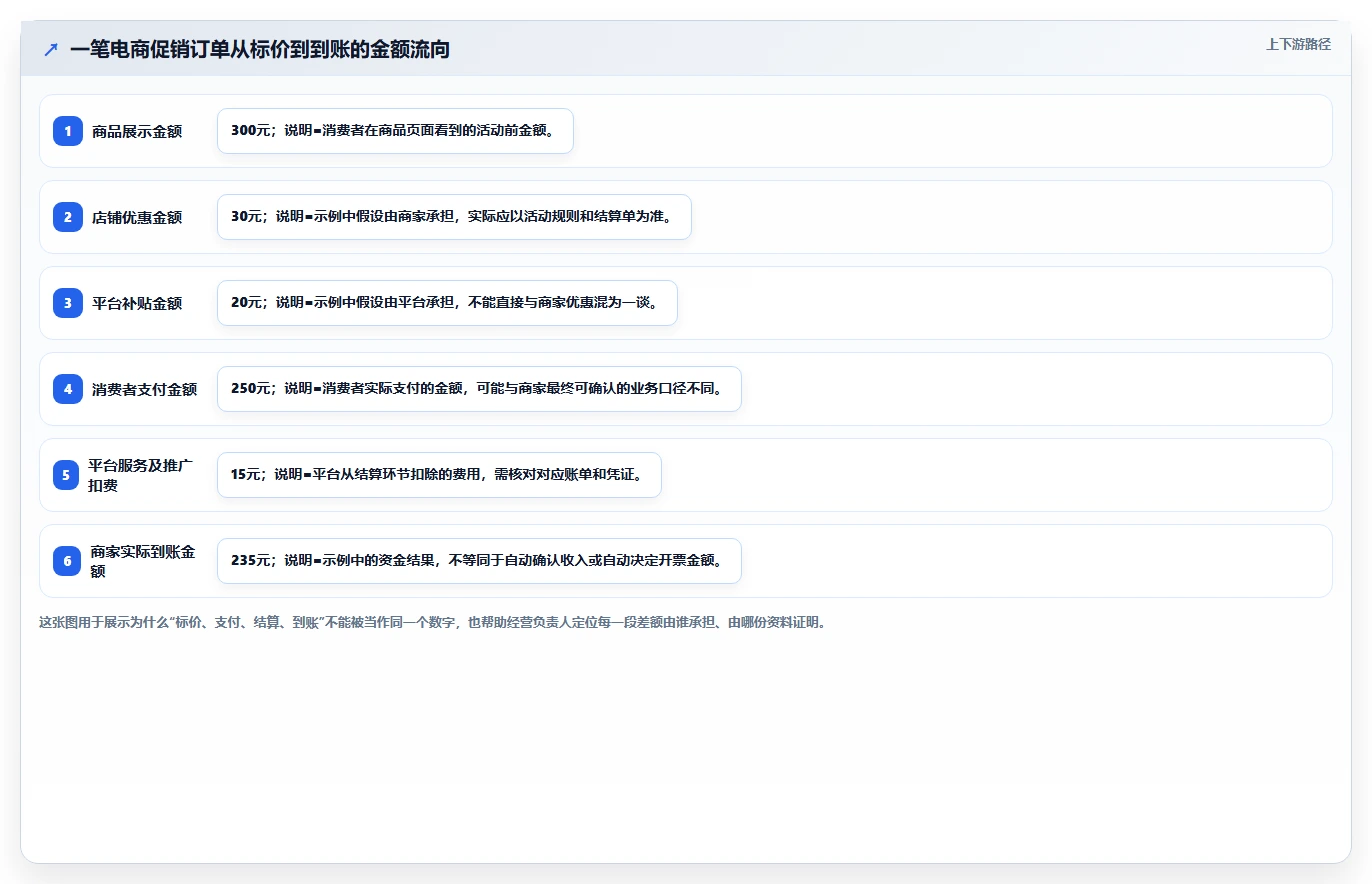Image resolution: width=1372 pixels, height=884 pixels.
Task: Click step badge number 2
Action: 68,217
